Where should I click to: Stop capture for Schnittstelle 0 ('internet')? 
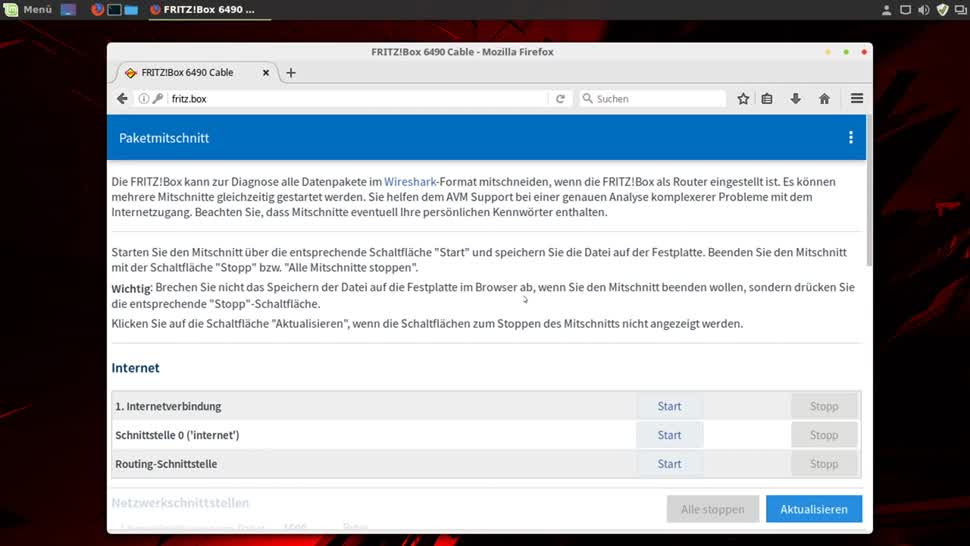[x=824, y=435]
